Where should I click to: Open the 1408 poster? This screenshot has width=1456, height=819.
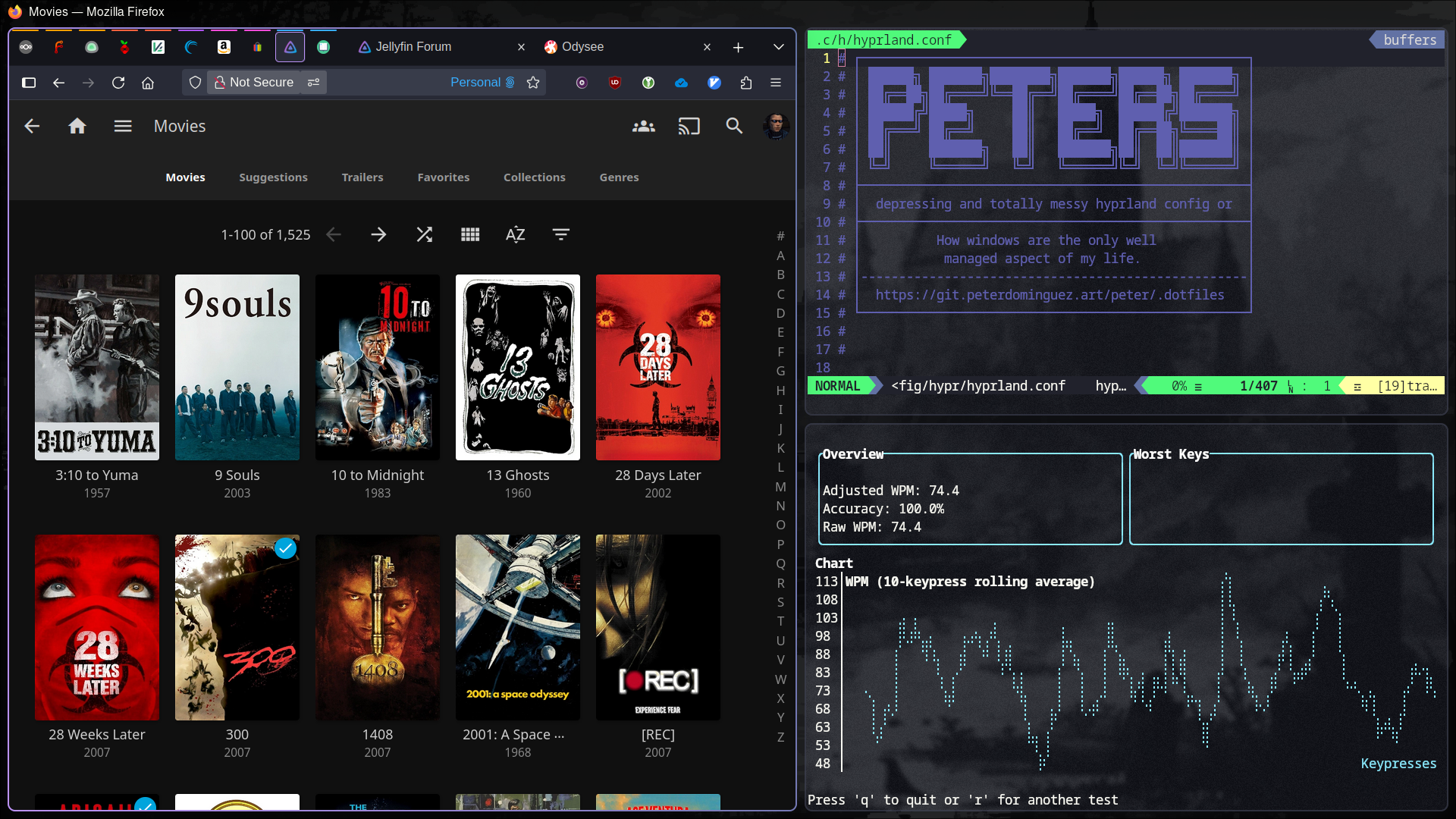pyautogui.click(x=378, y=627)
